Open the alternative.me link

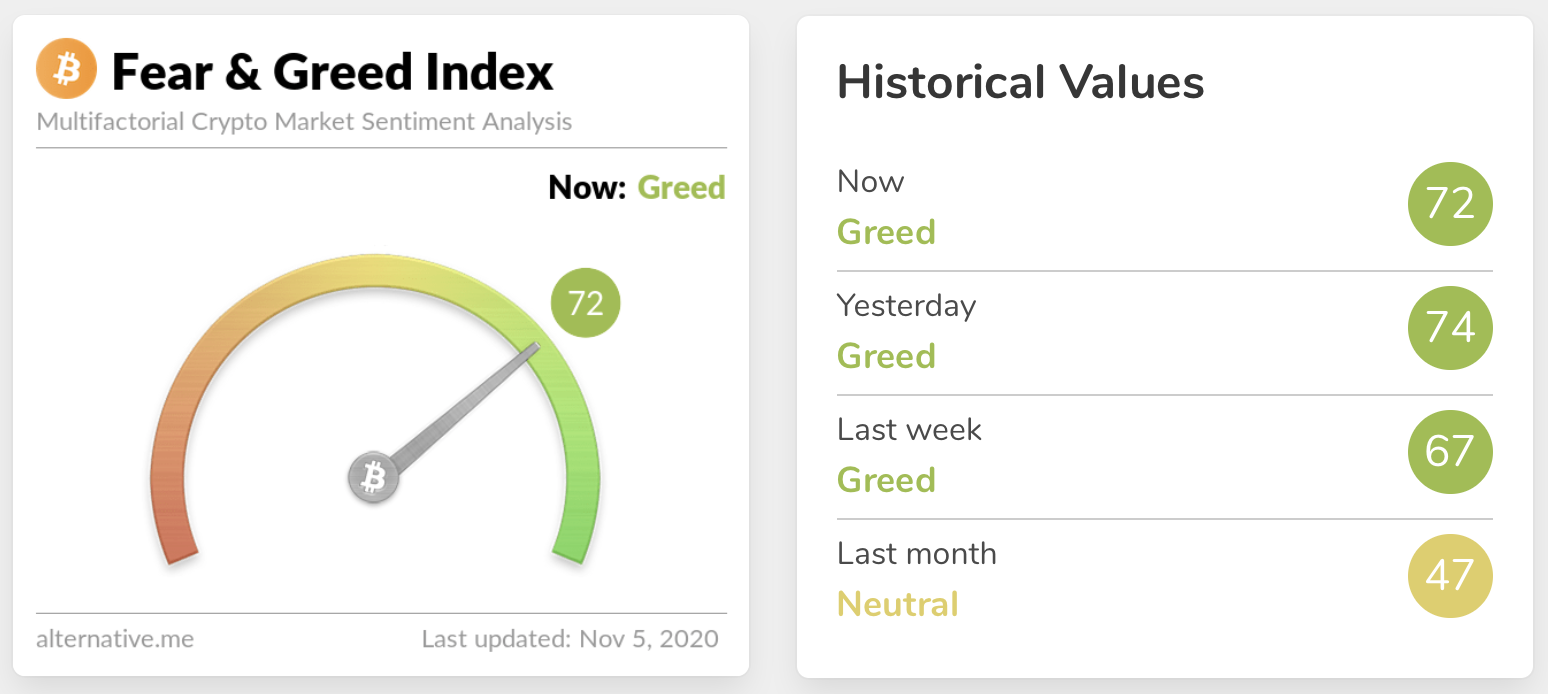tap(115, 638)
